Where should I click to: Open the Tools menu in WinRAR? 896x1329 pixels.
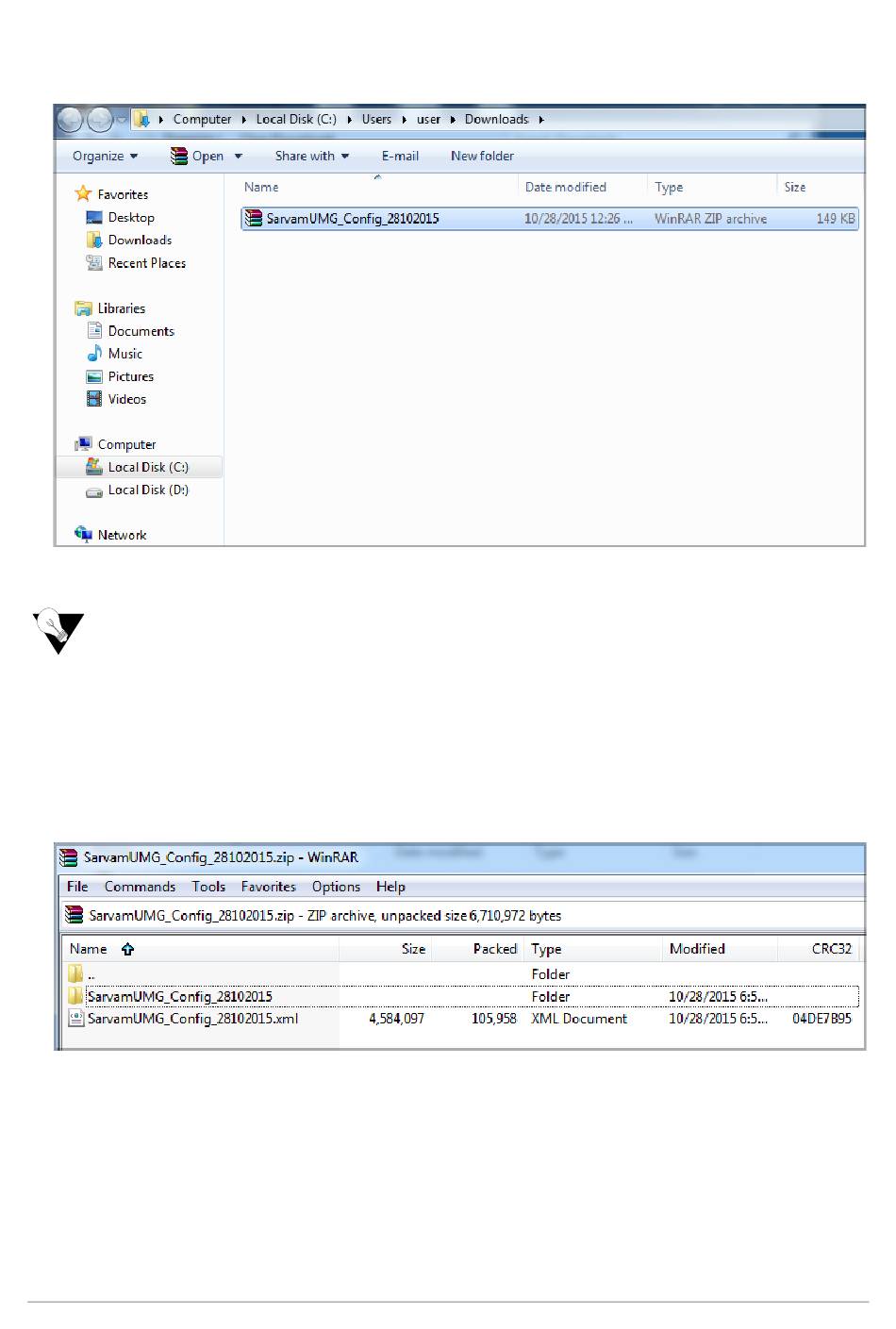click(208, 887)
